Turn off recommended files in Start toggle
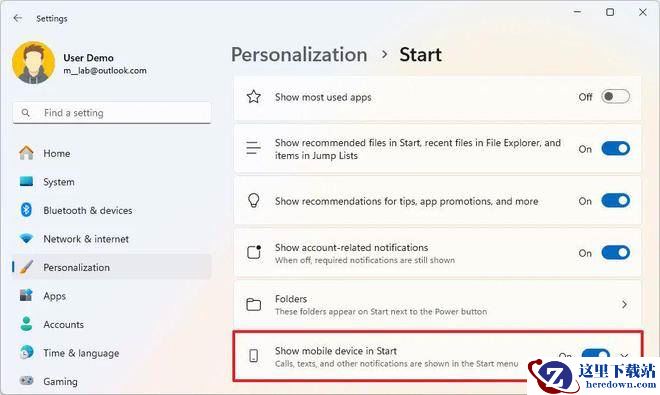 click(x=615, y=149)
